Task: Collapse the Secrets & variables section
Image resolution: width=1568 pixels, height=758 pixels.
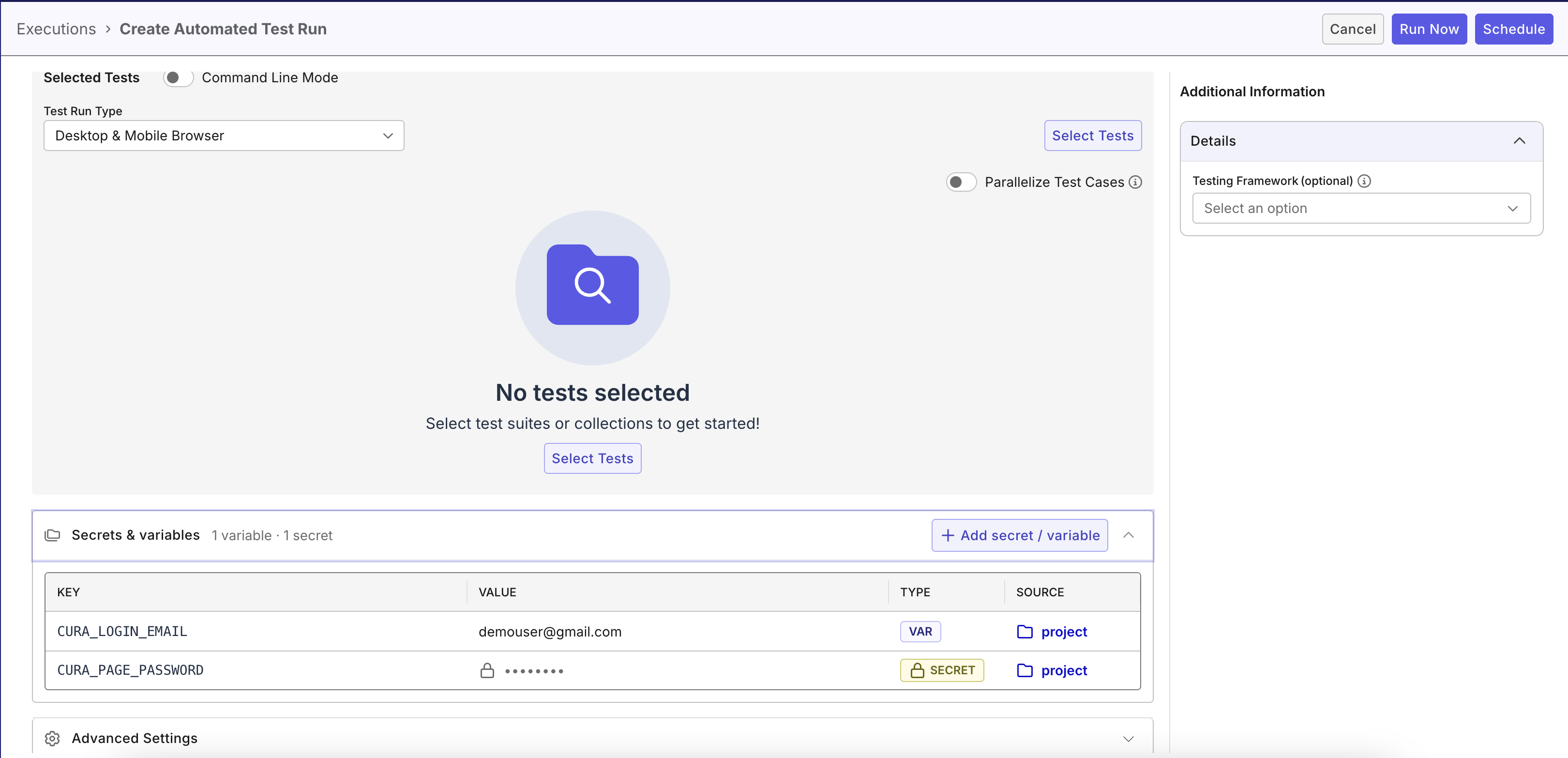Action: pyautogui.click(x=1128, y=535)
